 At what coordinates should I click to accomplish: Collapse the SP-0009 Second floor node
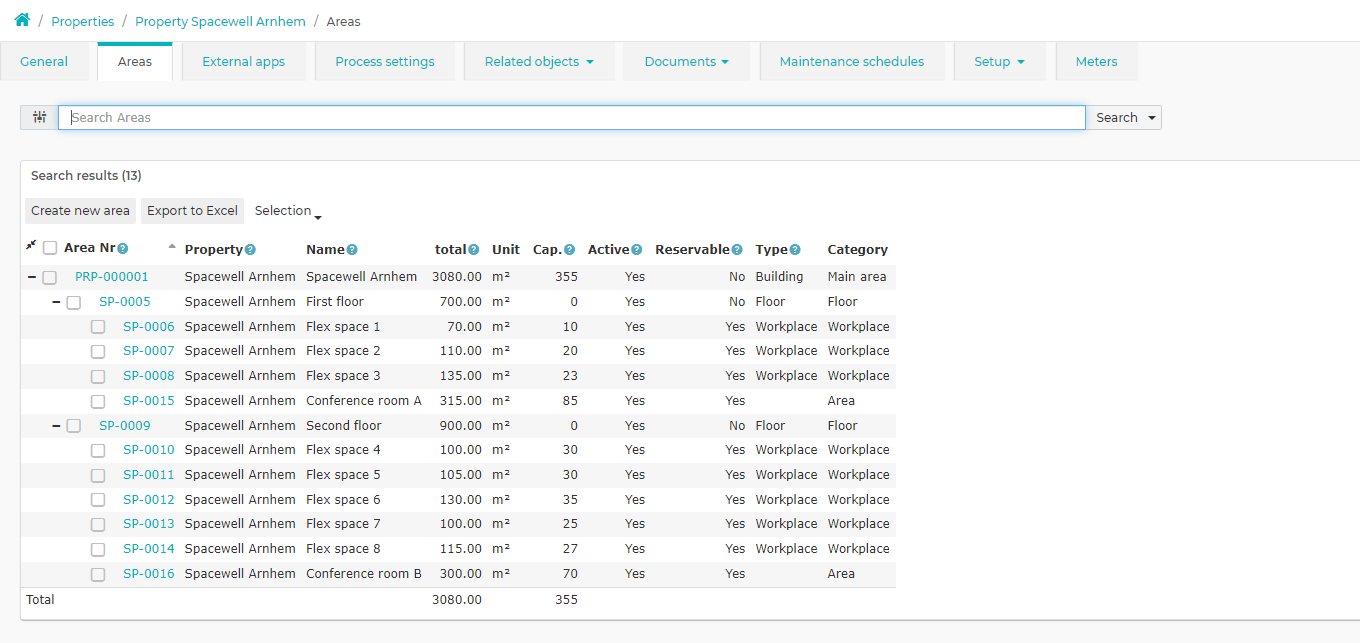click(56, 426)
